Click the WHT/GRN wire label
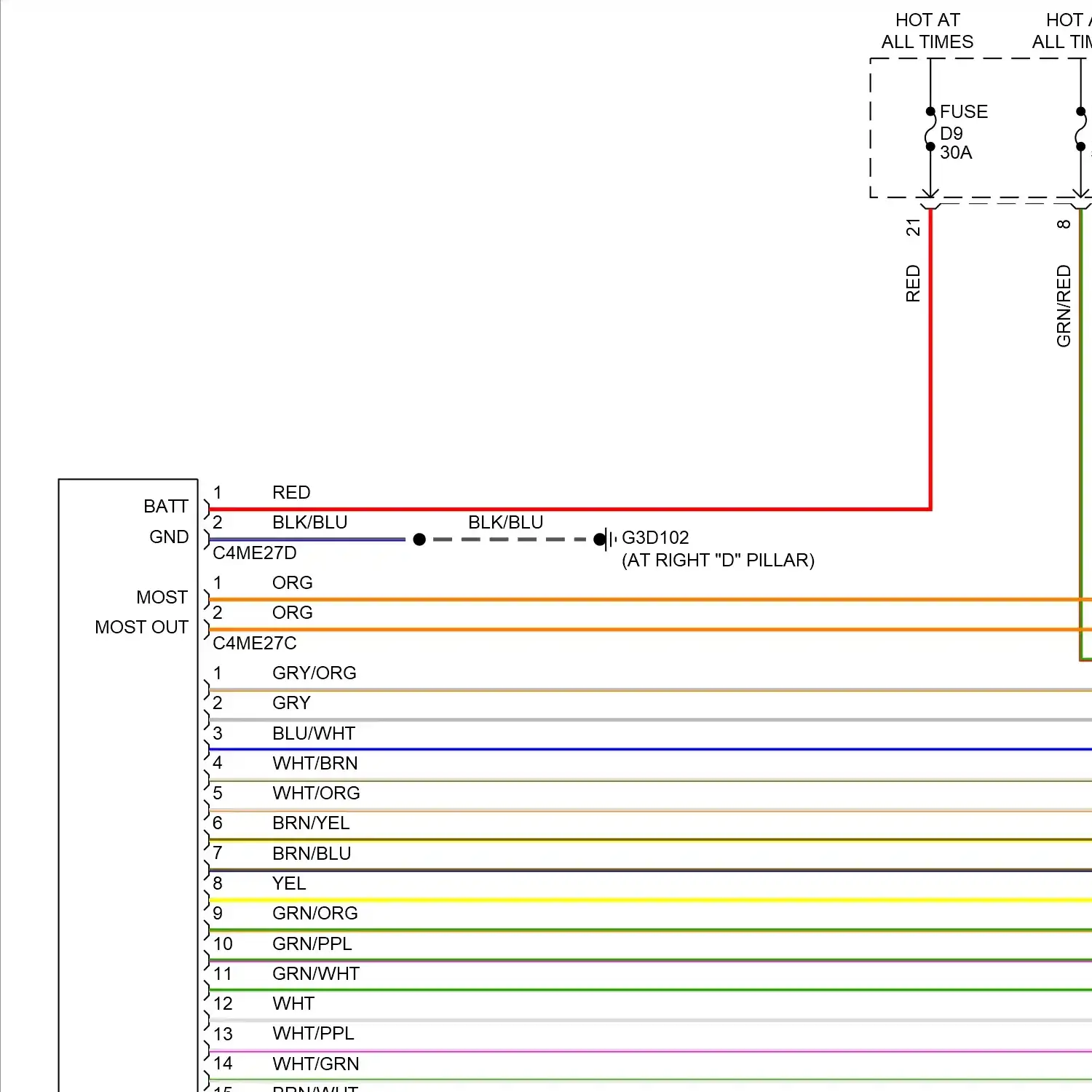Image resolution: width=1092 pixels, height=1092 pixels. pyautogui.click(x=316, y=1064)
